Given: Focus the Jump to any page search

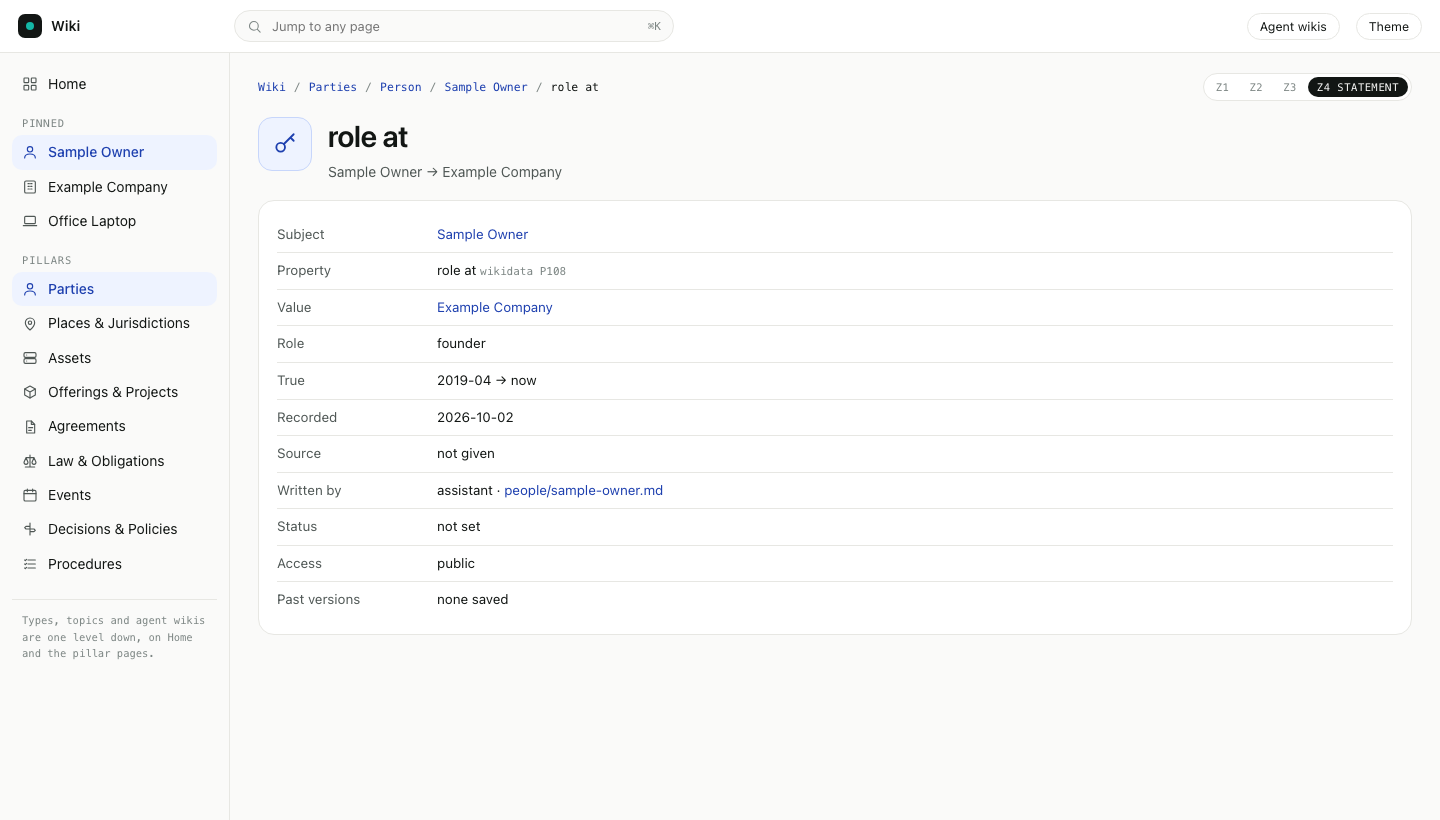Looking at the screenshot, I should pyautogui.click(x=454, y=27).
